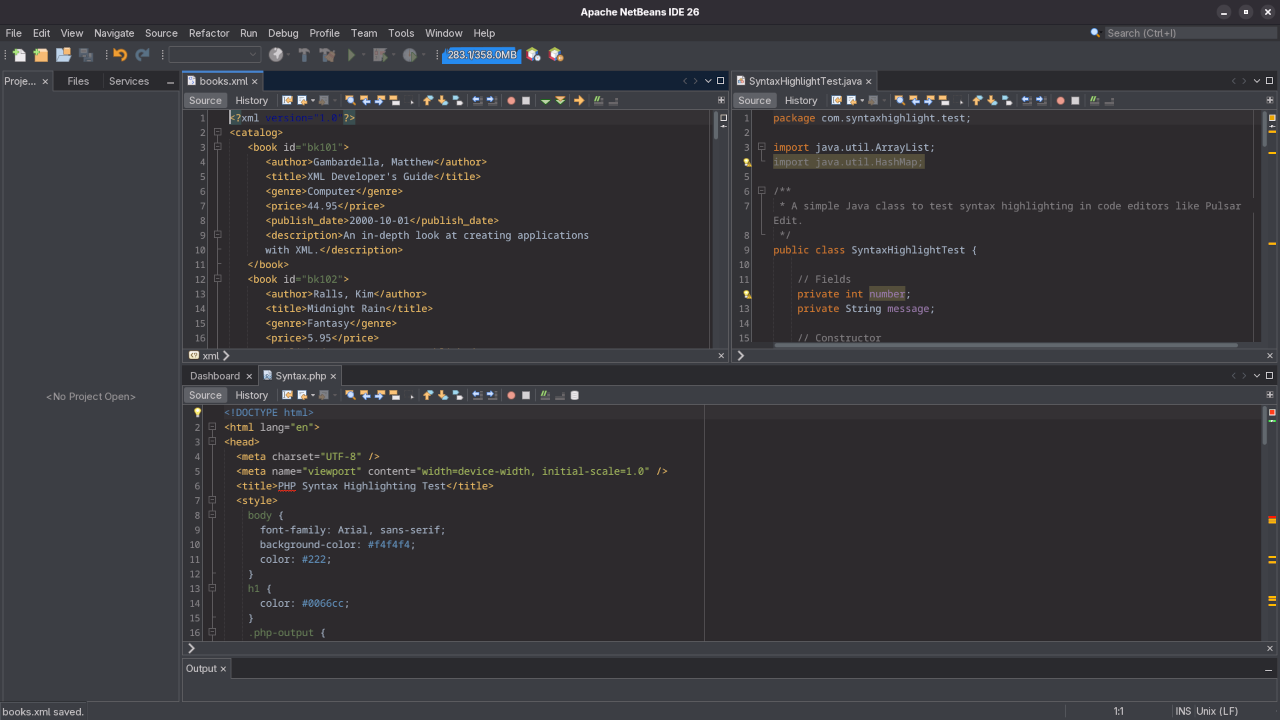Click the Undo arrow in main toolbar

tap(120, 55)
